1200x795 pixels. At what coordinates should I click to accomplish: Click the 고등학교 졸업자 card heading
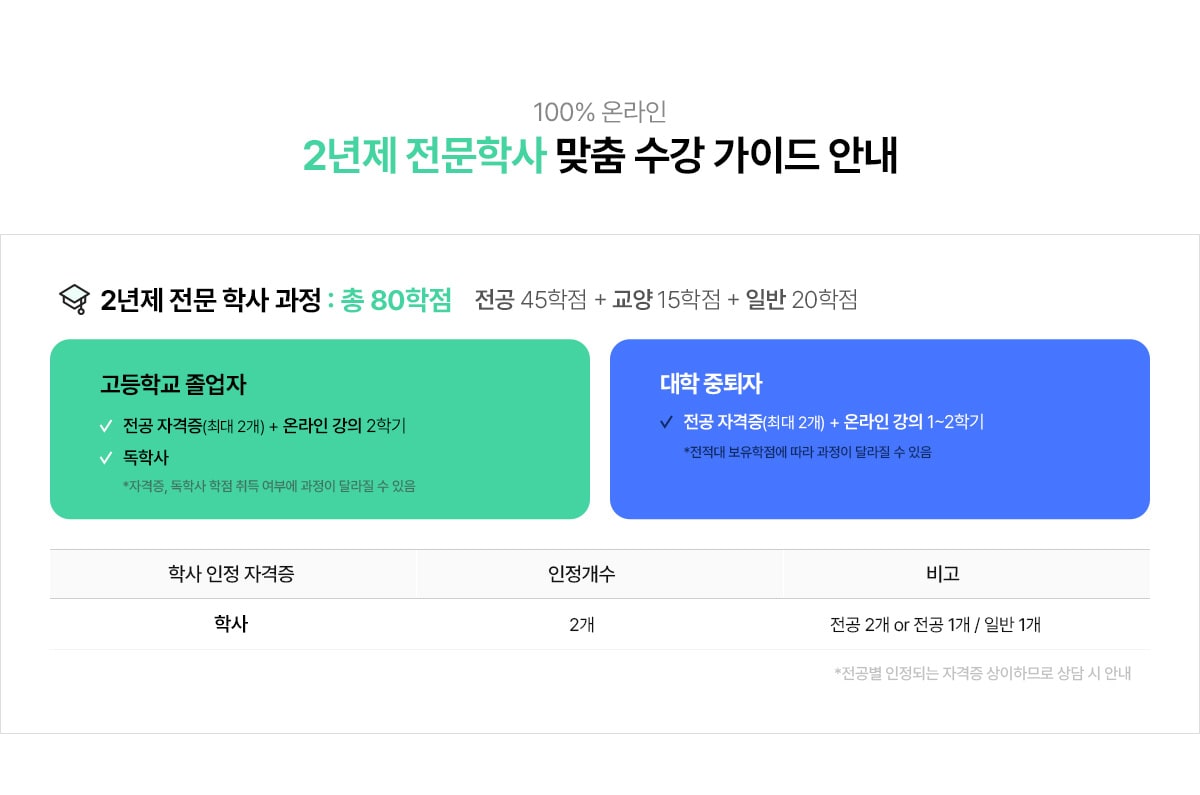[173, 384]
